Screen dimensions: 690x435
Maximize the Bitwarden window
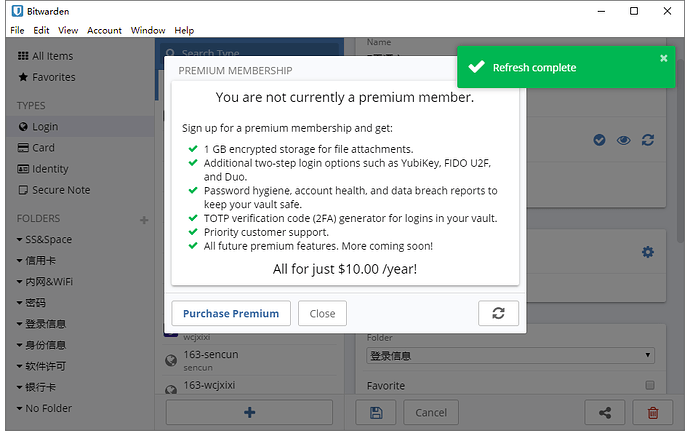pos(634,11)
